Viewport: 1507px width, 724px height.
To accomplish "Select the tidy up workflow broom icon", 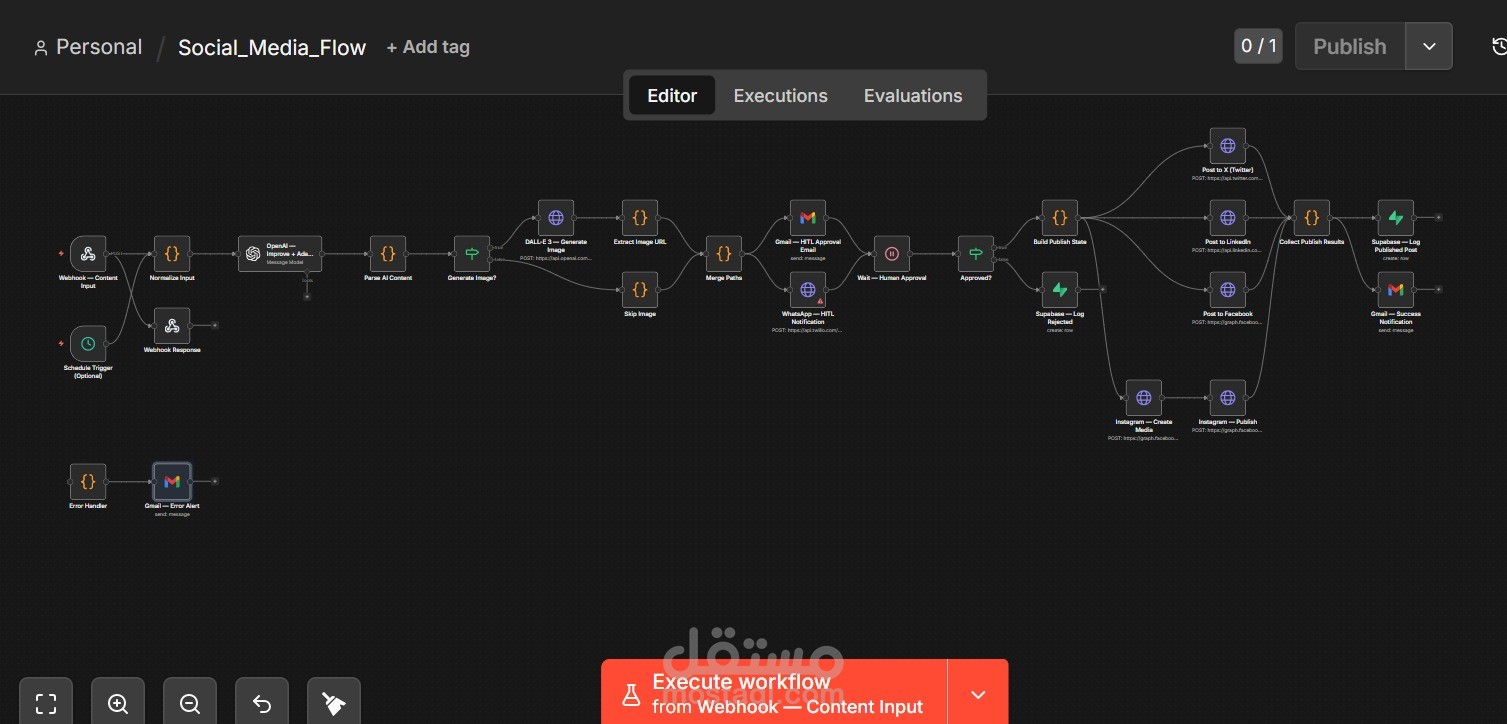I will pos(333,701).
